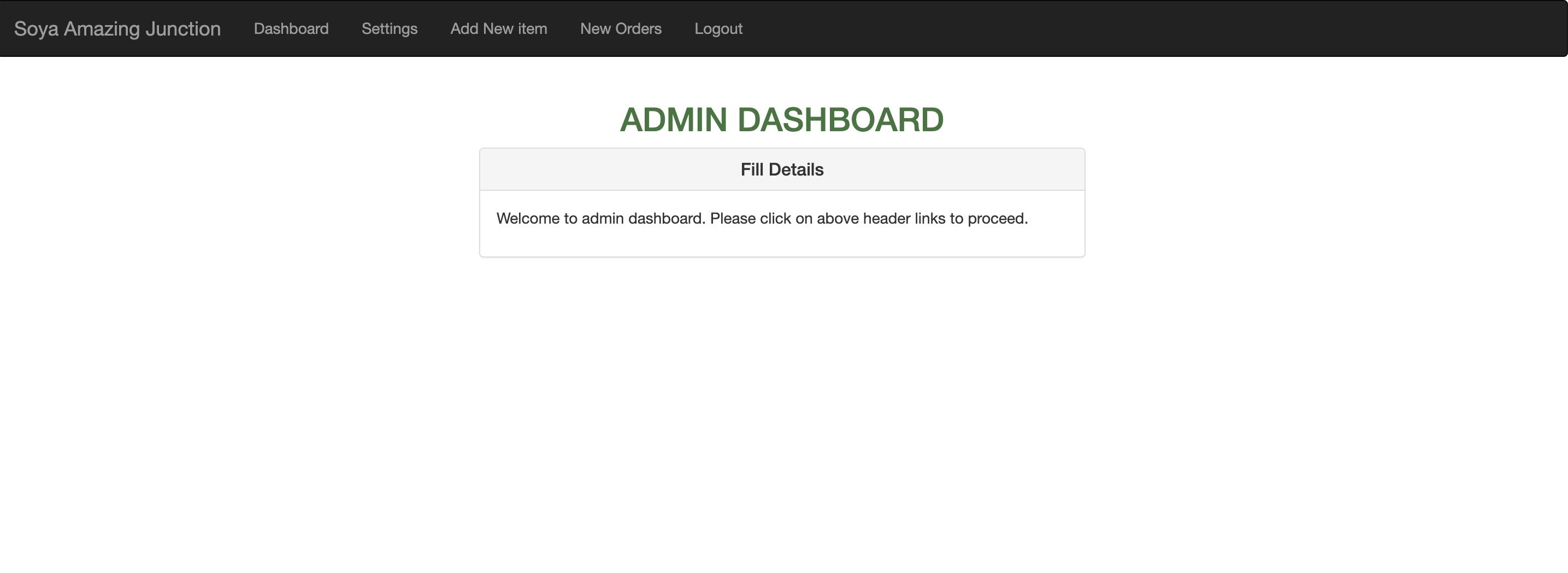Click the Fill Details panel heading

782,169
